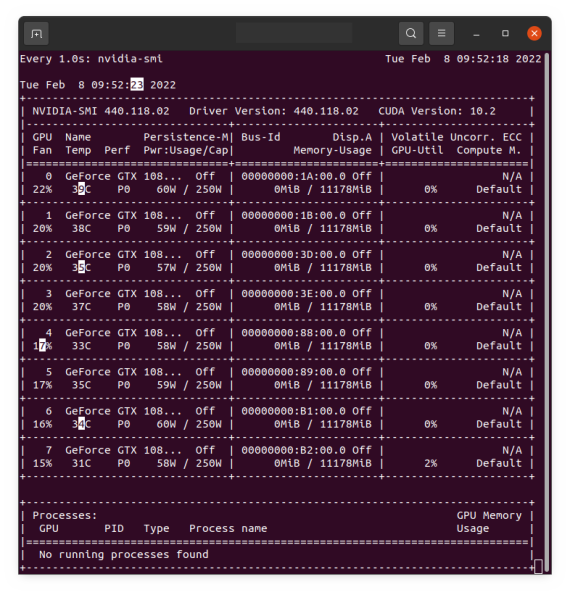The image size is (570, 595).
Task: Click the 38C temperature value
Action: (x=82, y=228)
